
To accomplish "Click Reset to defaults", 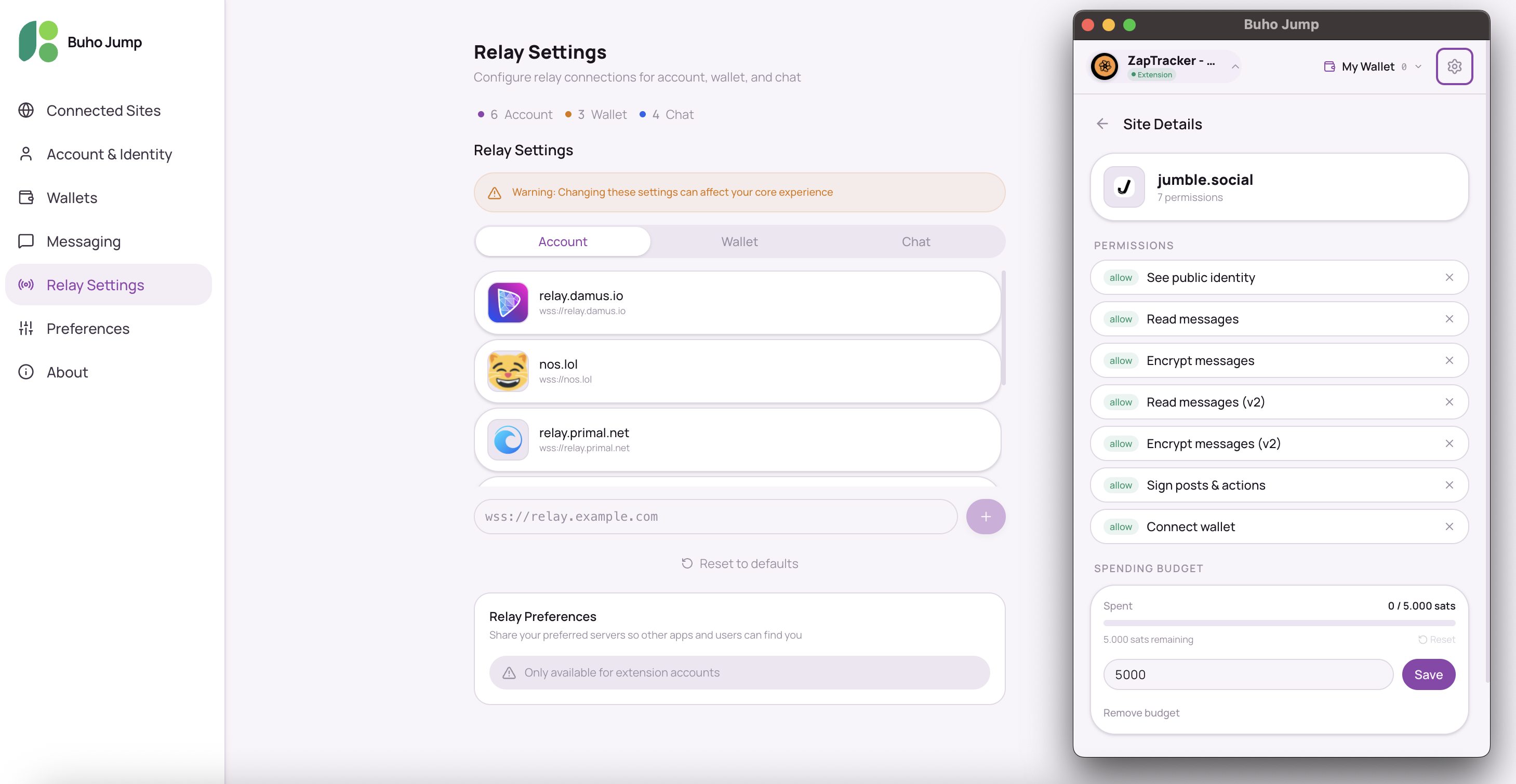I will (x=739, y=563).
